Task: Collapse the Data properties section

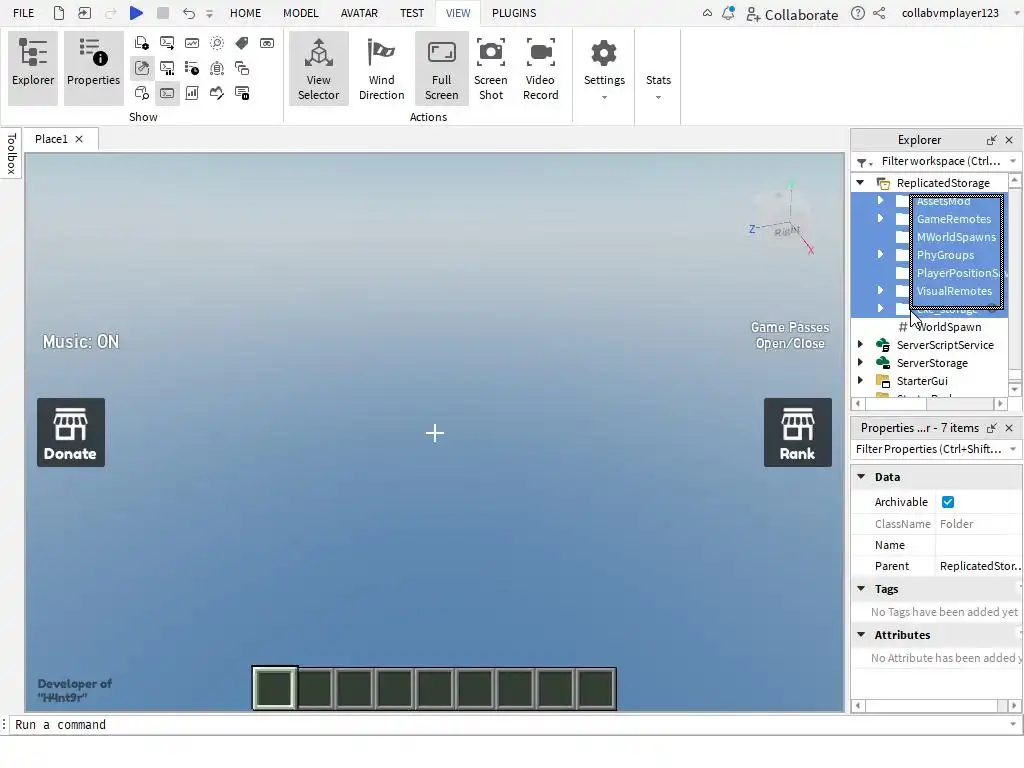Action: coord(861,477)
